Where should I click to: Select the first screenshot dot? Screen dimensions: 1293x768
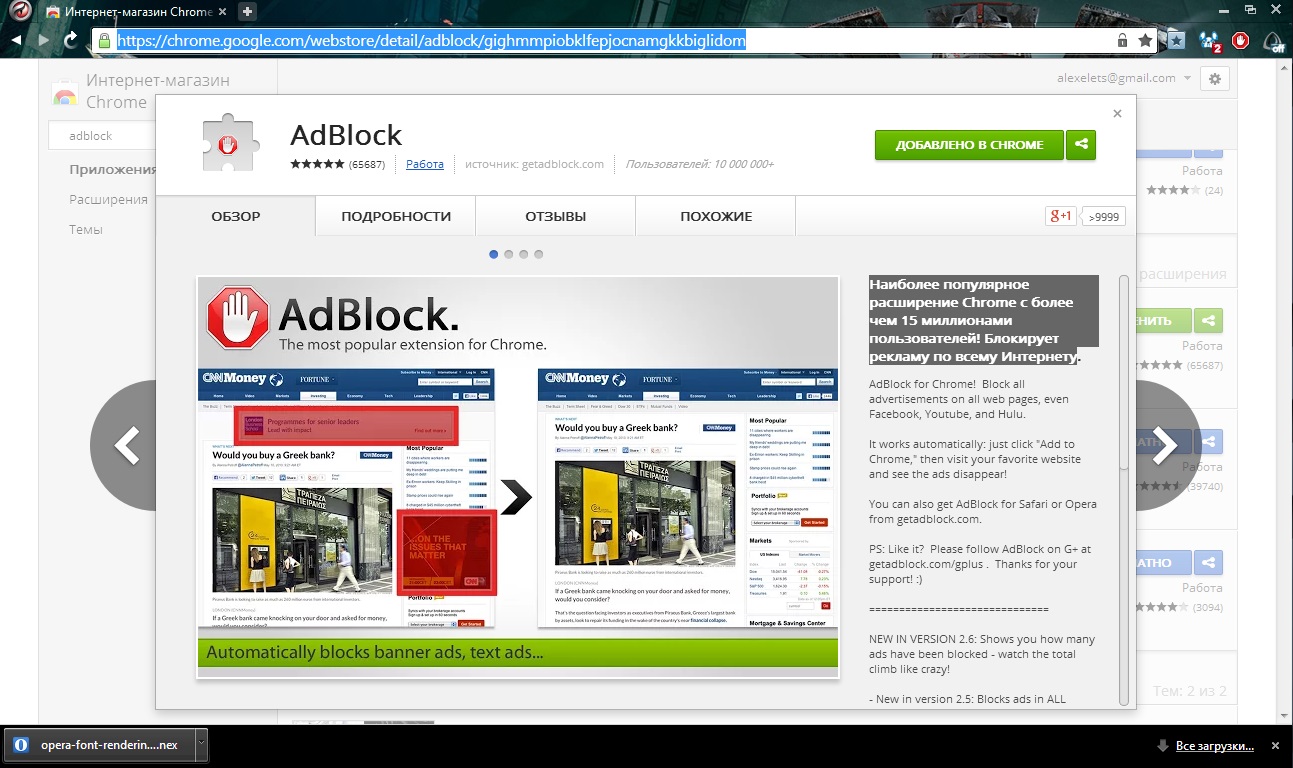pyautogui.click(x=494, y=254)
